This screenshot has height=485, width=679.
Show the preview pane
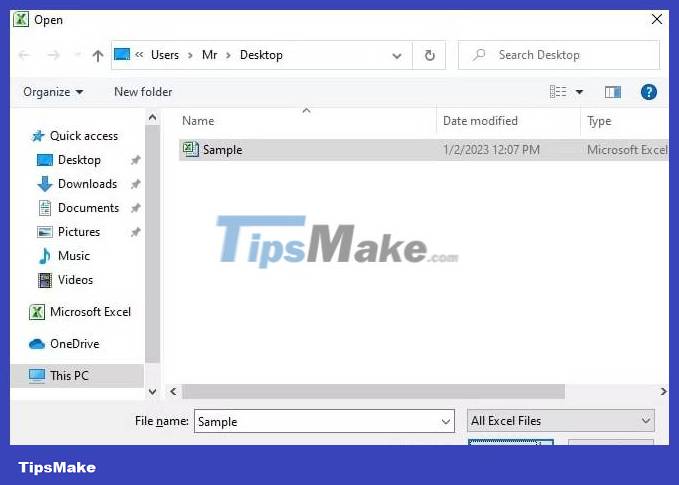(x=612, y=92)
